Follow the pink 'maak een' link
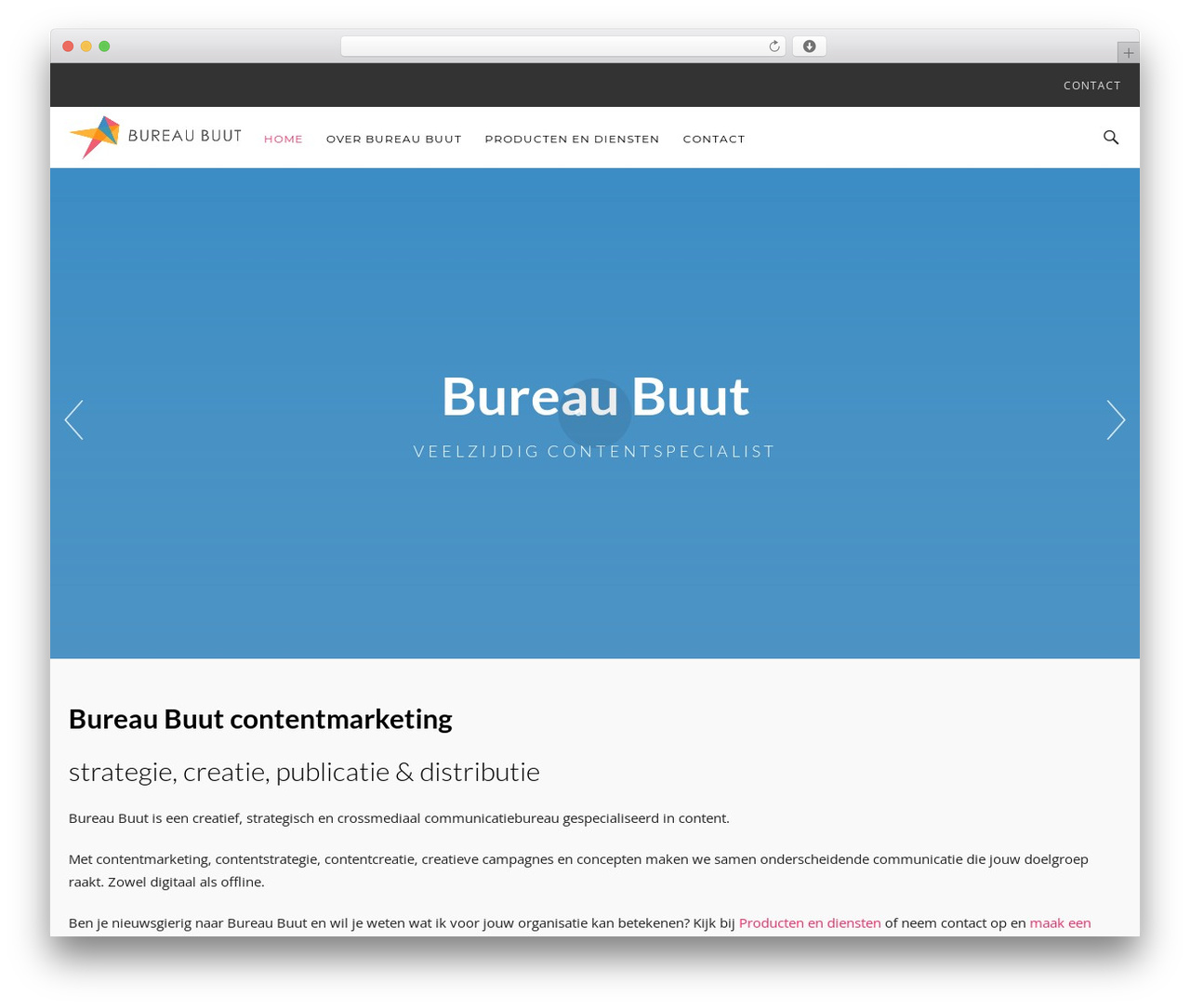Viewport: 1190px width, 1008px height. (x=1061, y=922)
